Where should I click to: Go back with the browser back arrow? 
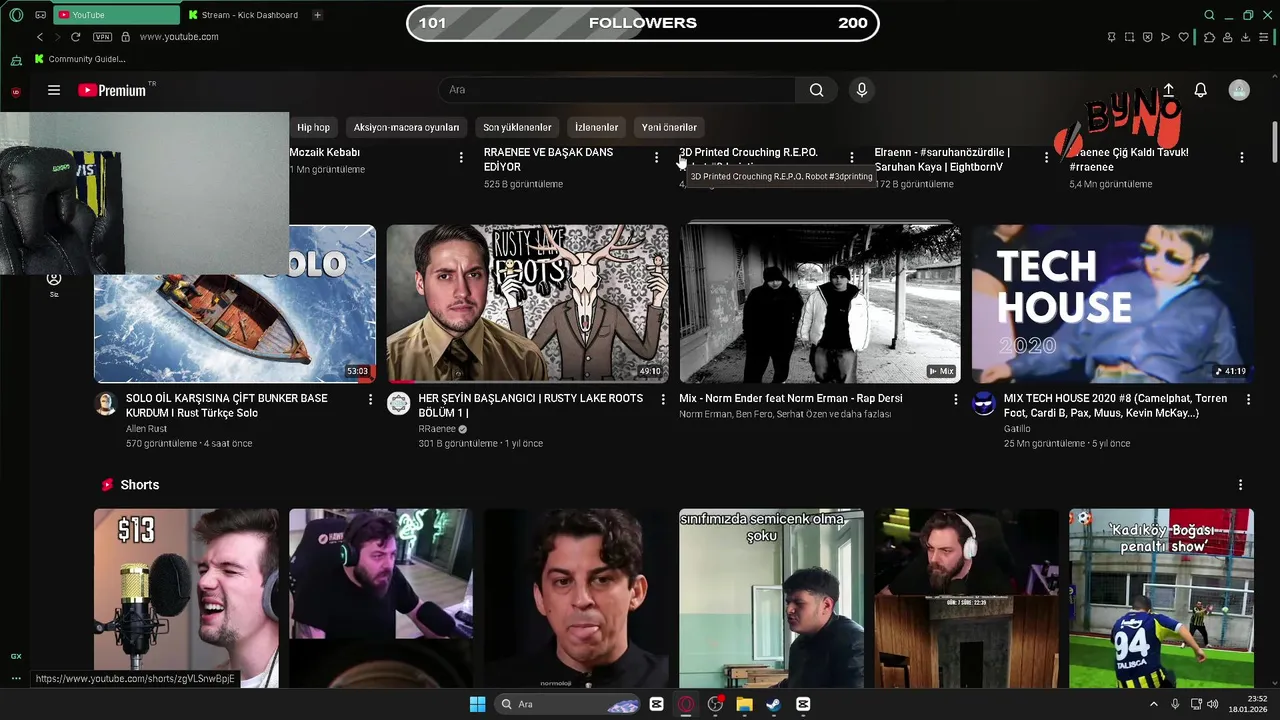40,37
